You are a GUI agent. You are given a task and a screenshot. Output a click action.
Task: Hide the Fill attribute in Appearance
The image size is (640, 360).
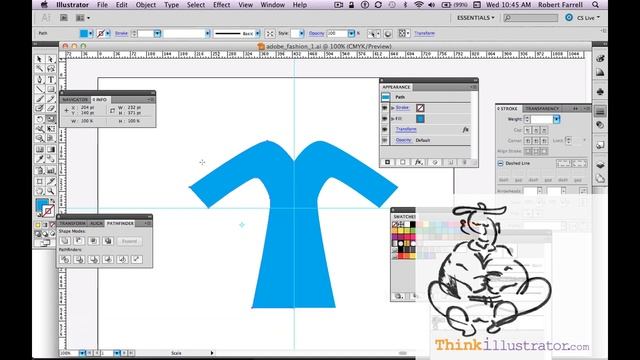(x=385, y=118)
